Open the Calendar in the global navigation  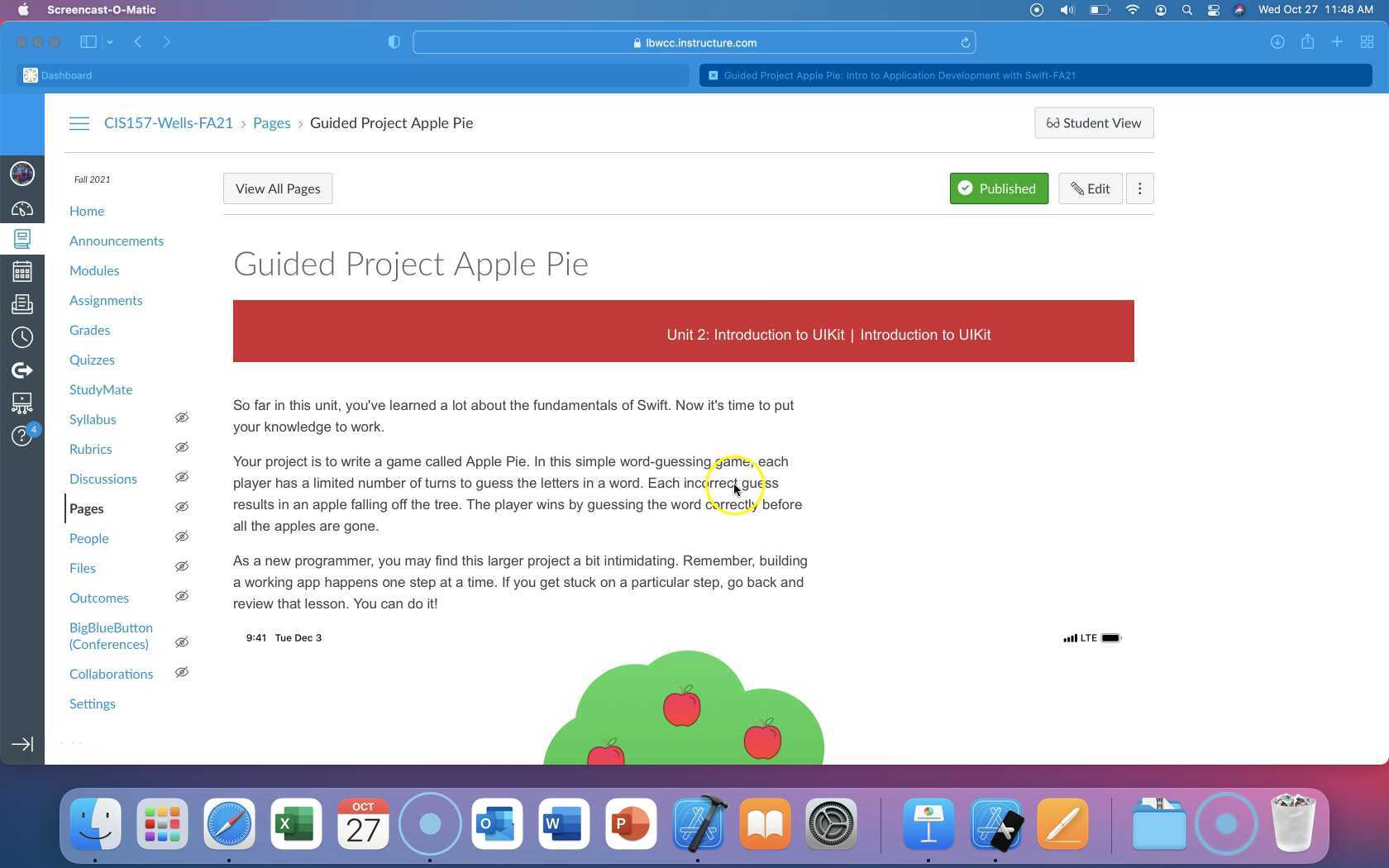pyautogui.click(x=22, y=270)
